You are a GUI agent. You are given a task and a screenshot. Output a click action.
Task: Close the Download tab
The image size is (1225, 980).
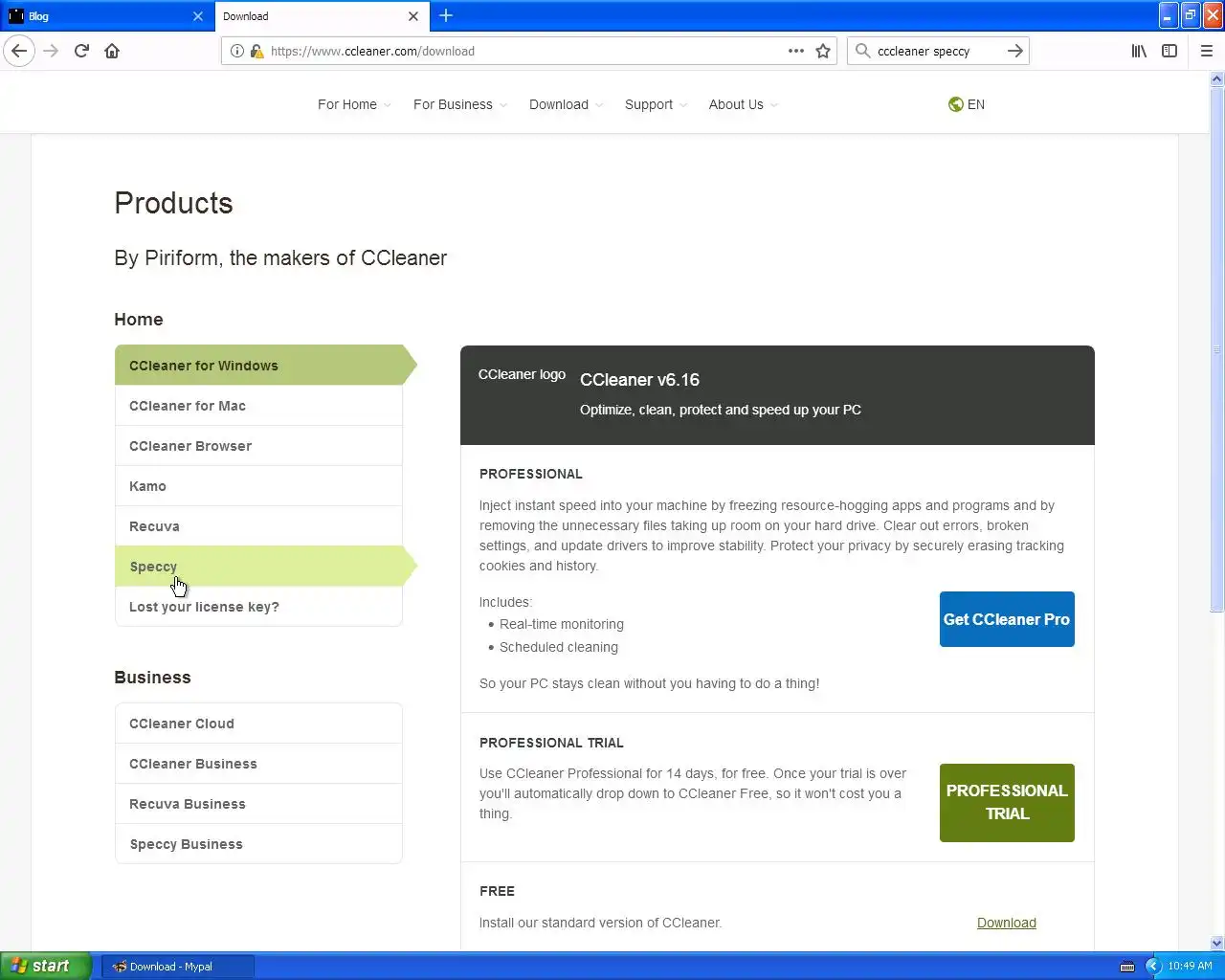coord(413,16)
